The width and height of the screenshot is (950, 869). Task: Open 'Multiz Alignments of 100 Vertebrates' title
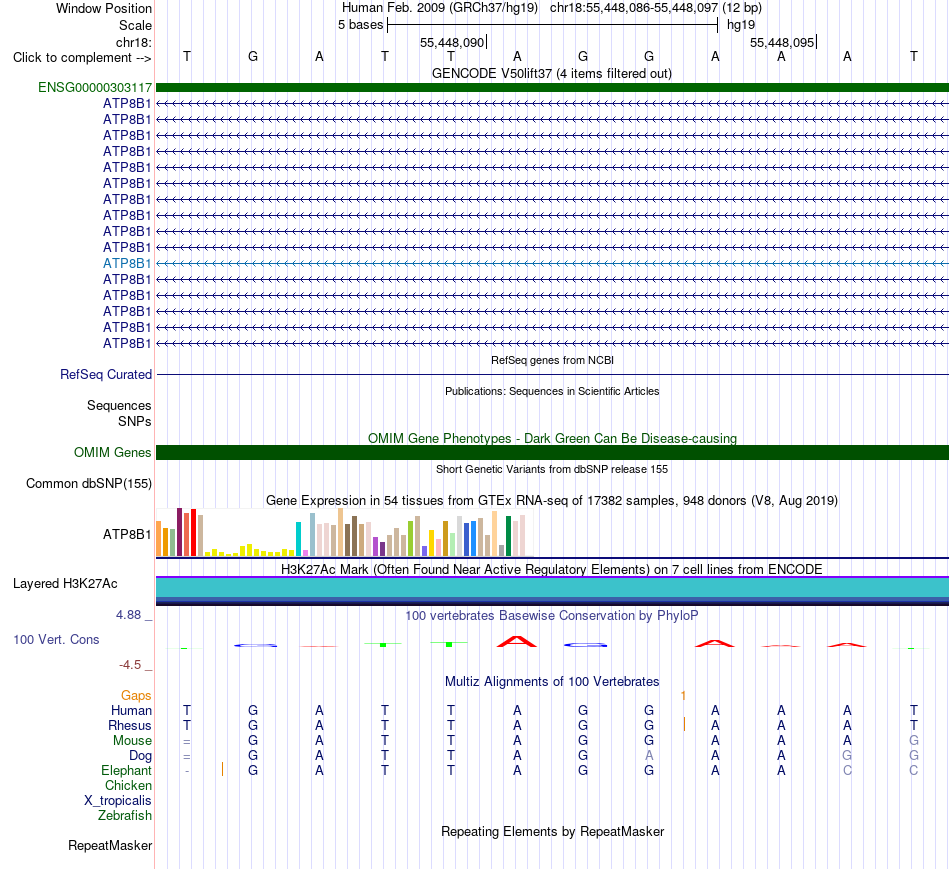tap(552, 682)
